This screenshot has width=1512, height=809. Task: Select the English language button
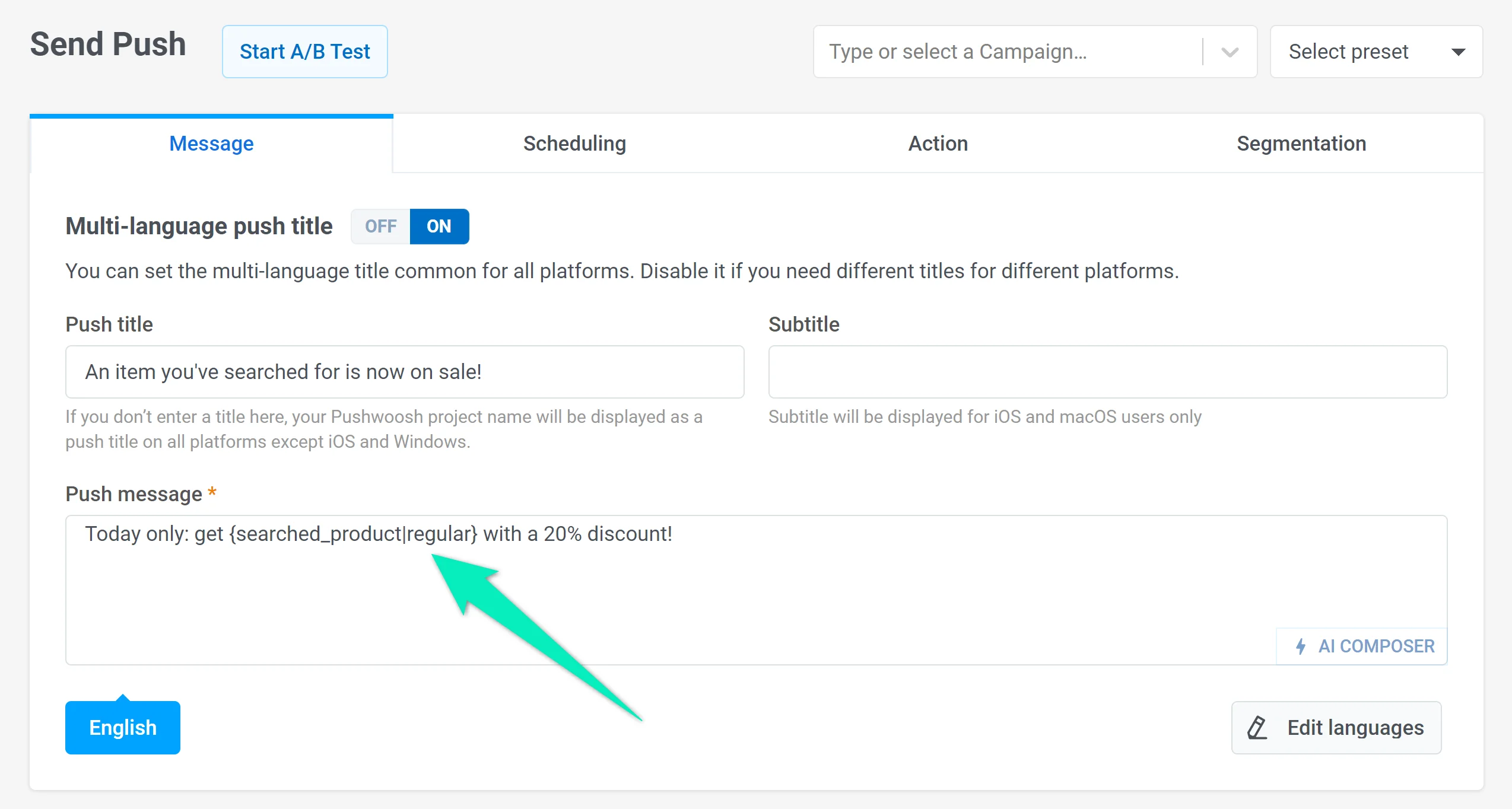[123, 727]
